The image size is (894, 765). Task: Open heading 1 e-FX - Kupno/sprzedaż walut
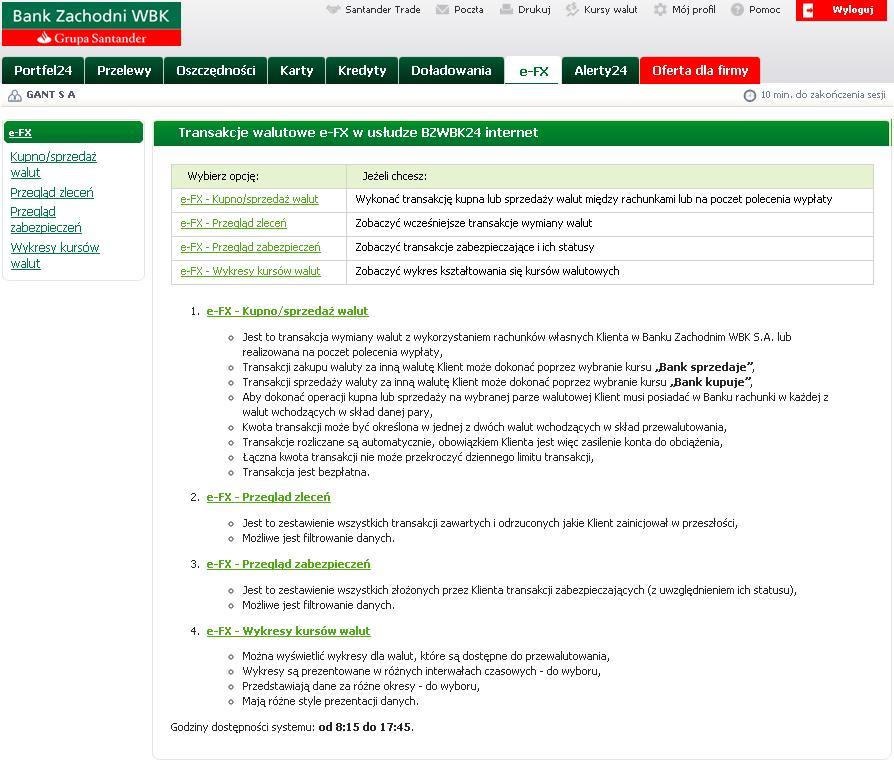pos(287,311)
